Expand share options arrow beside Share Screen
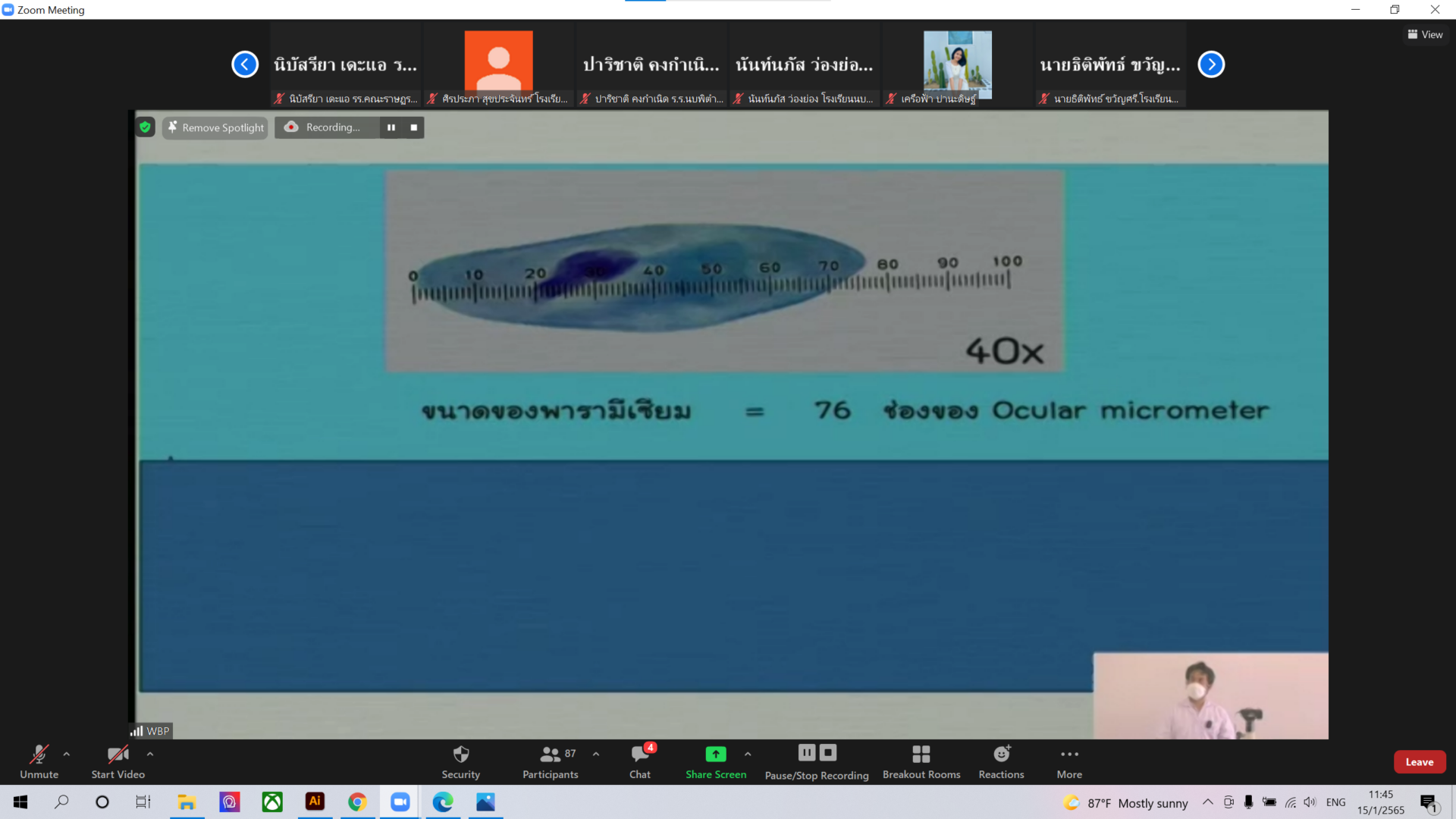Screen dimensions: 1456x819 tap(748, 754)
